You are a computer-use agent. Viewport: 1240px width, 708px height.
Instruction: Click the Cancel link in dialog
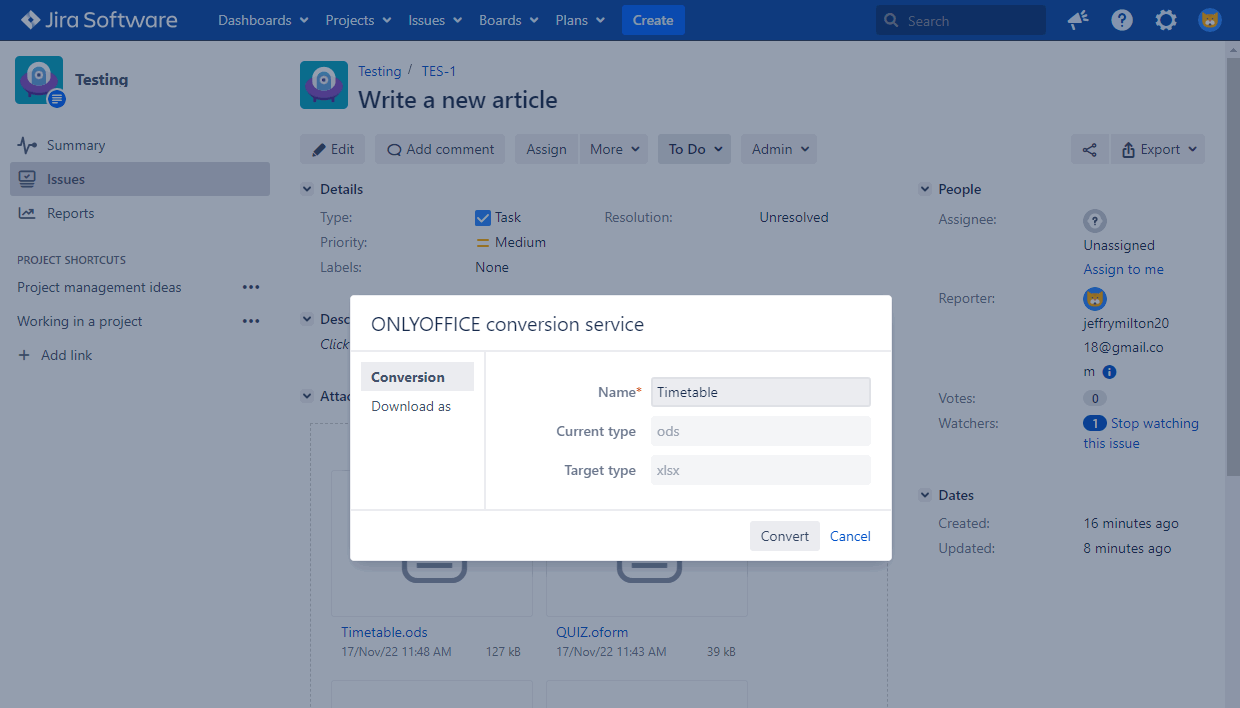tap(850, 536)
